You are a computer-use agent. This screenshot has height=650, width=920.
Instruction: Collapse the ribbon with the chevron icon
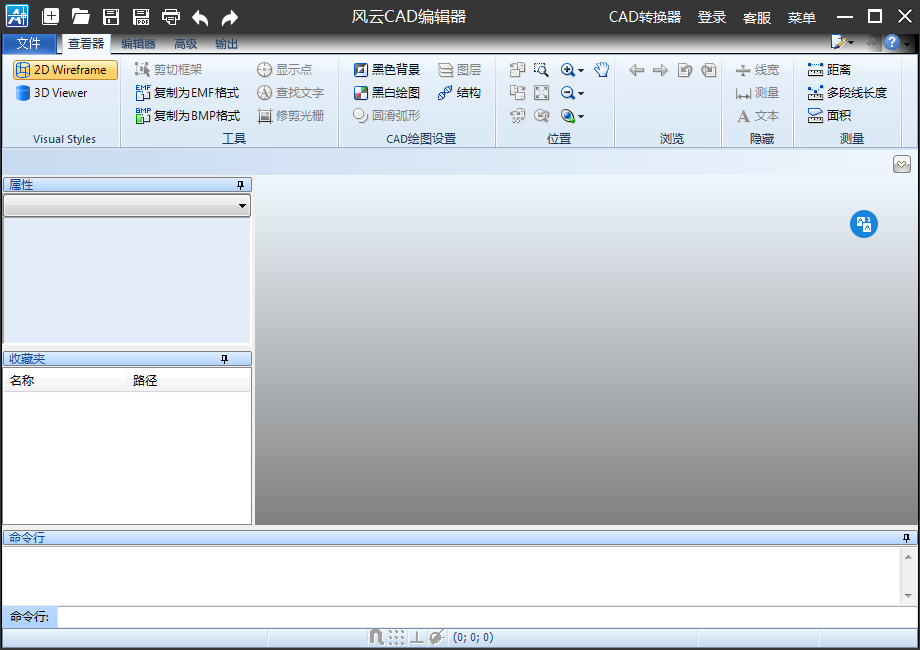[x=871, y=42]
